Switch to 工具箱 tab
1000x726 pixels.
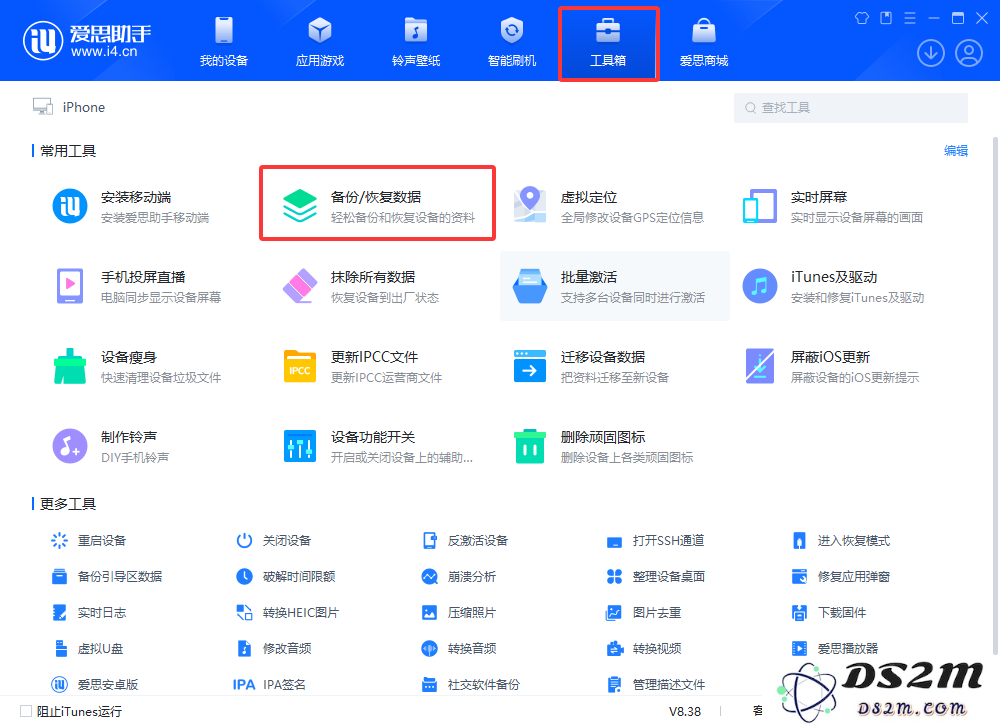(x=608, y=43)
